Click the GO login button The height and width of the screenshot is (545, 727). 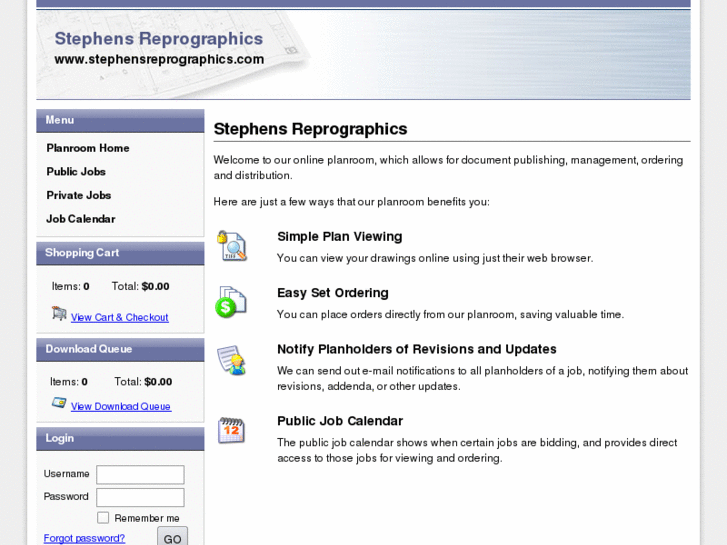(172, 537)
